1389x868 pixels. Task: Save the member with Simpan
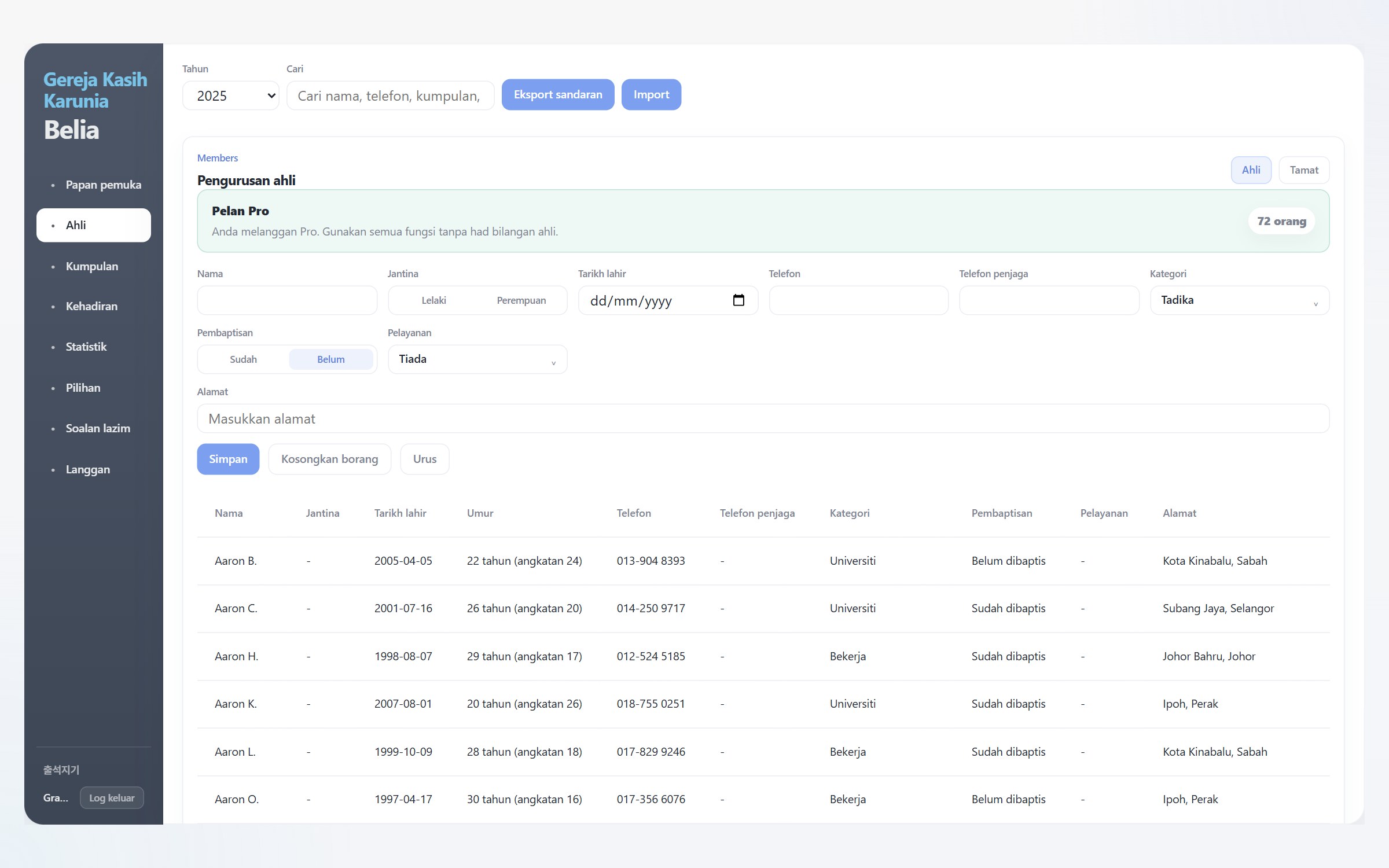coord(228,459)
